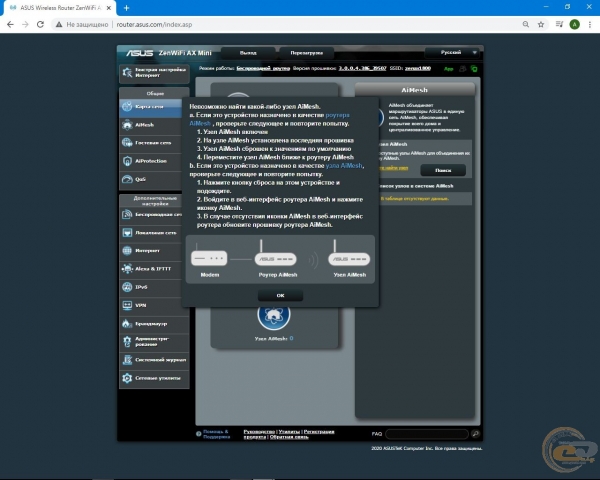Open the Internet (WAN) globe icon

pyautogui.click(x=127, y=251)
